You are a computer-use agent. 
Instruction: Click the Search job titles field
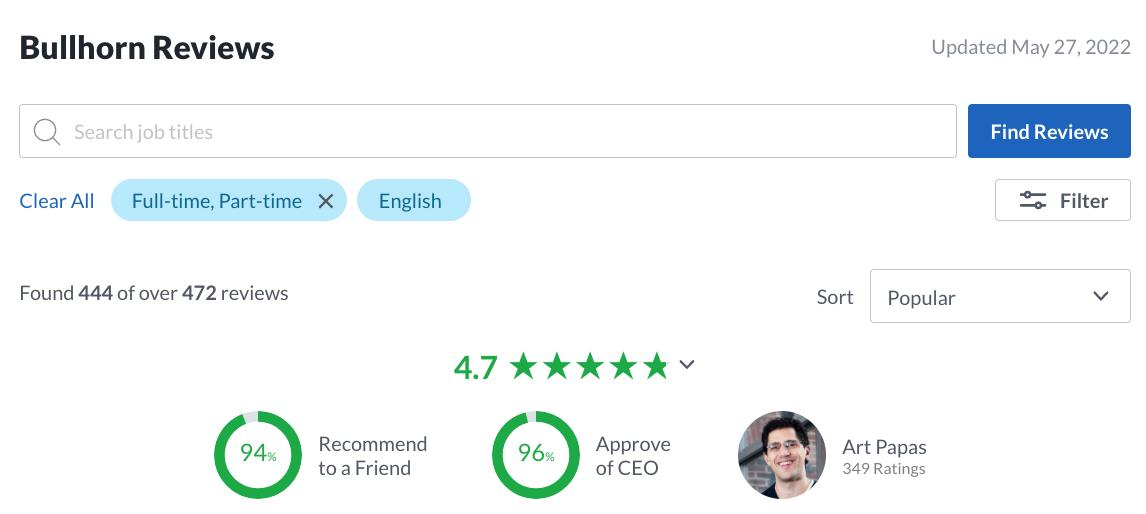pos(487,131)
